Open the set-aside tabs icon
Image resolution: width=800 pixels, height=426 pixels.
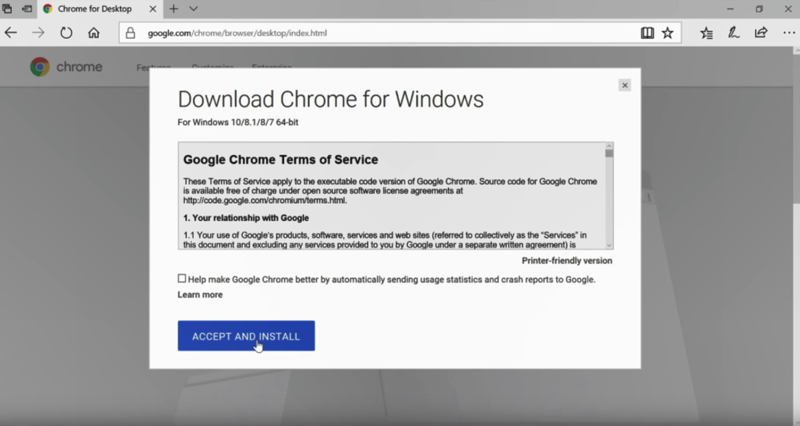click(7, 9)
